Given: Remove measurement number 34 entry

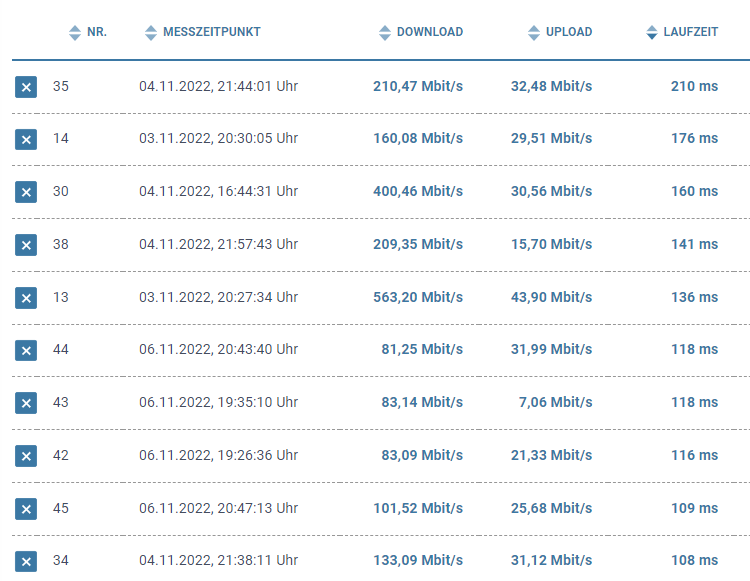Looking at the screenshot, I should (x=26, y=561).
